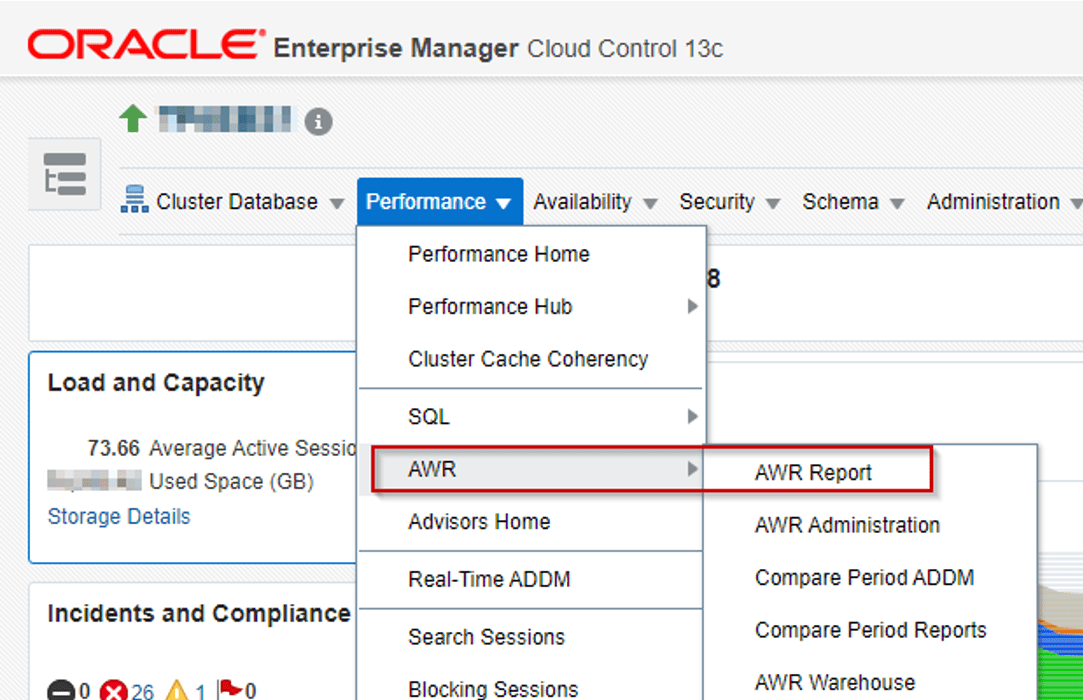
Task: Click the Used Space (GB) label
Action: coord(231,481)
